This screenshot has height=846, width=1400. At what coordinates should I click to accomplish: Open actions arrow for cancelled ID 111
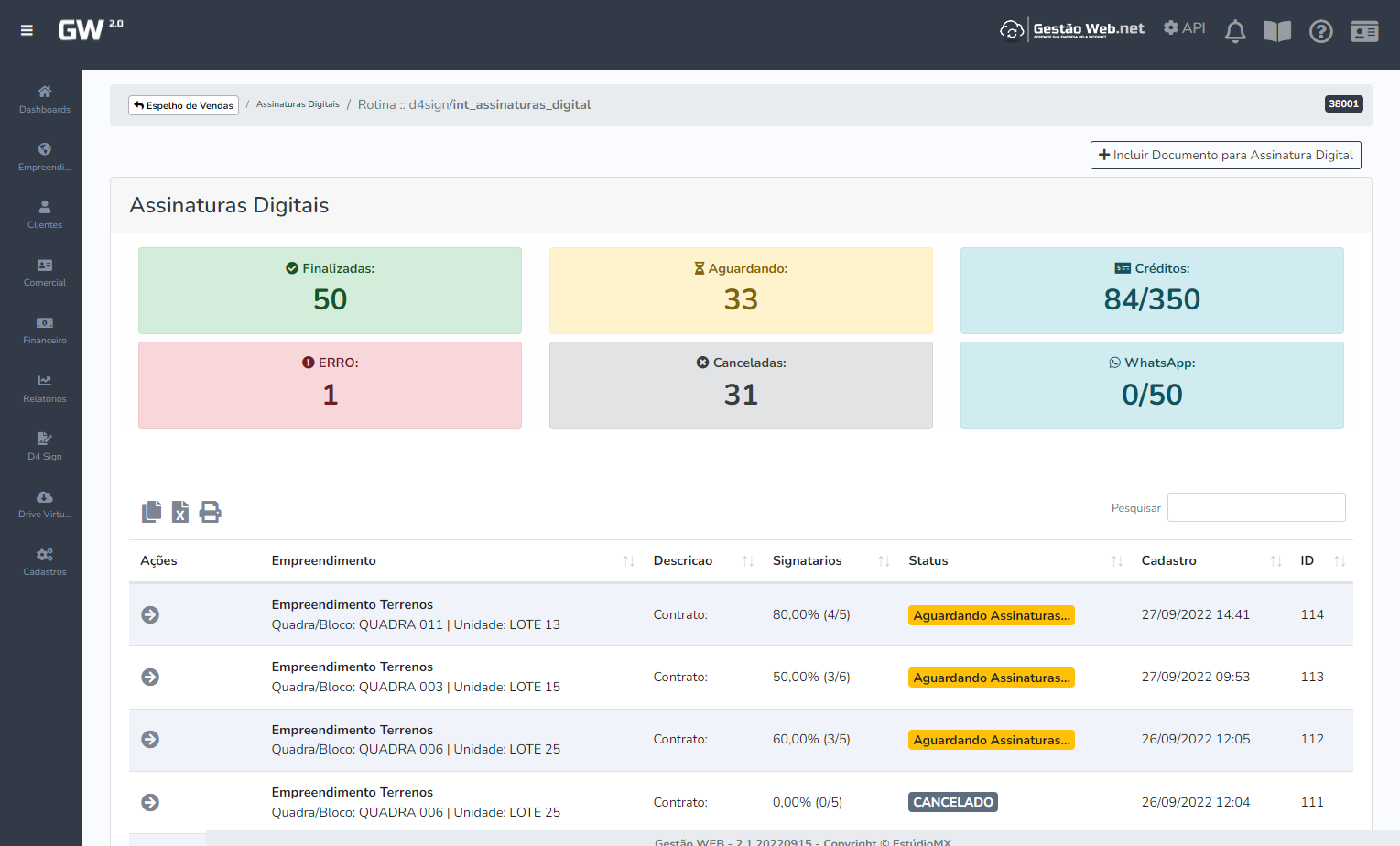(150, 802)
